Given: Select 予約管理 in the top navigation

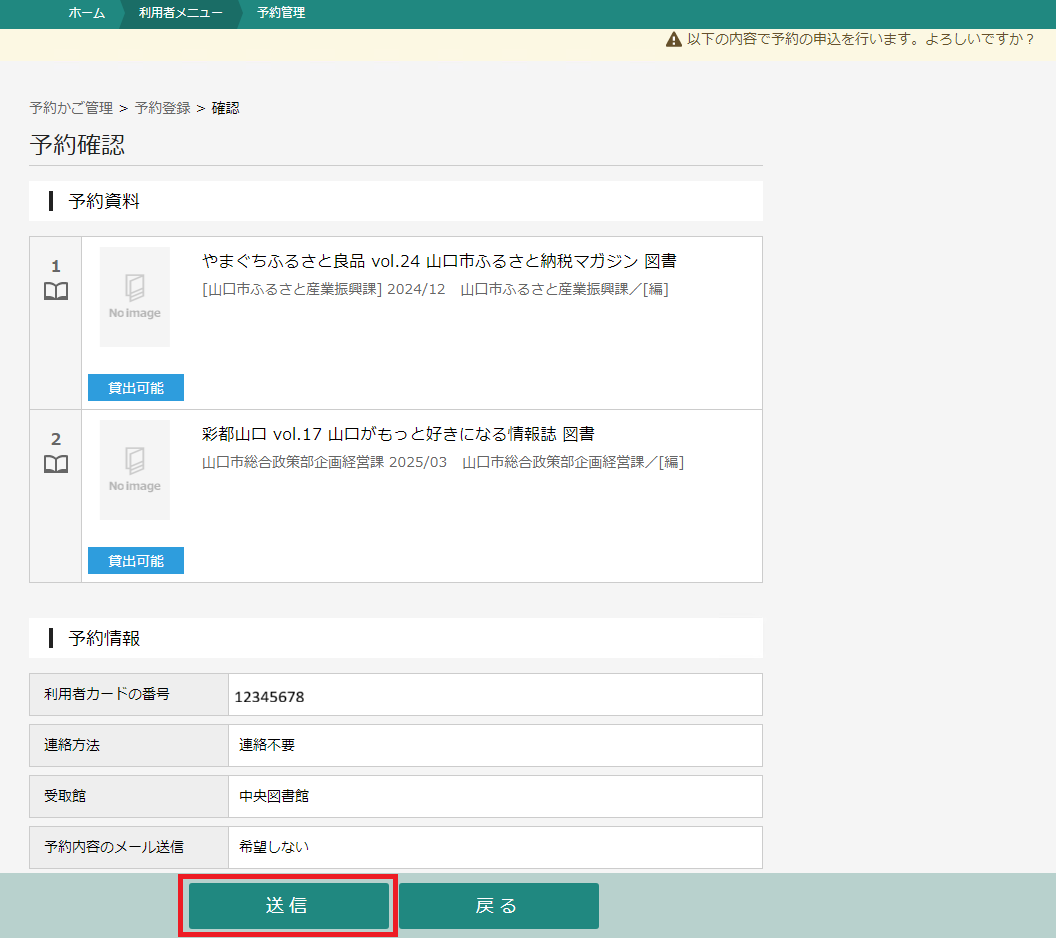Looking at the screenshot, I should tap(281, 13).
